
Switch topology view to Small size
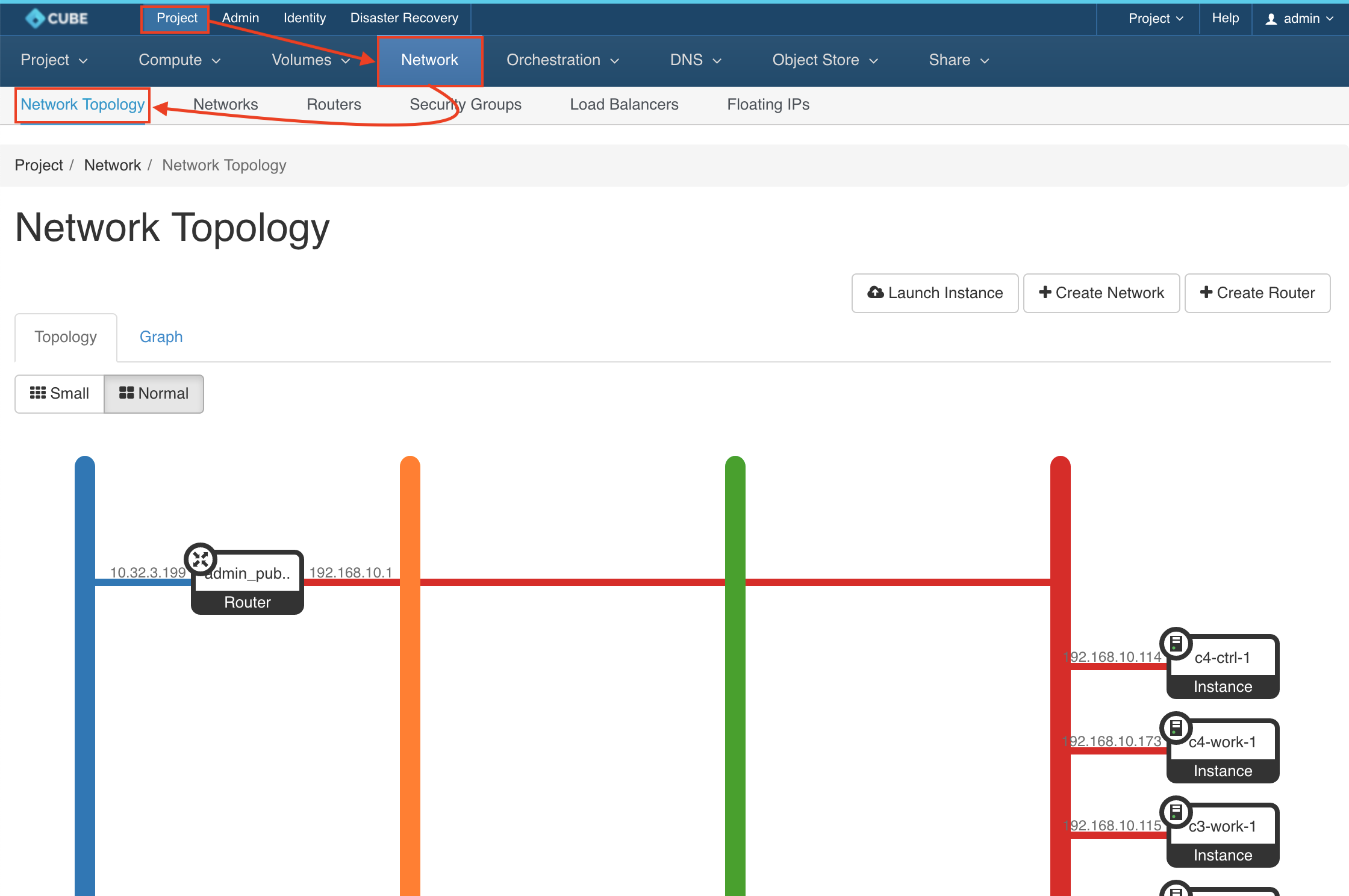tap(60, 394)
